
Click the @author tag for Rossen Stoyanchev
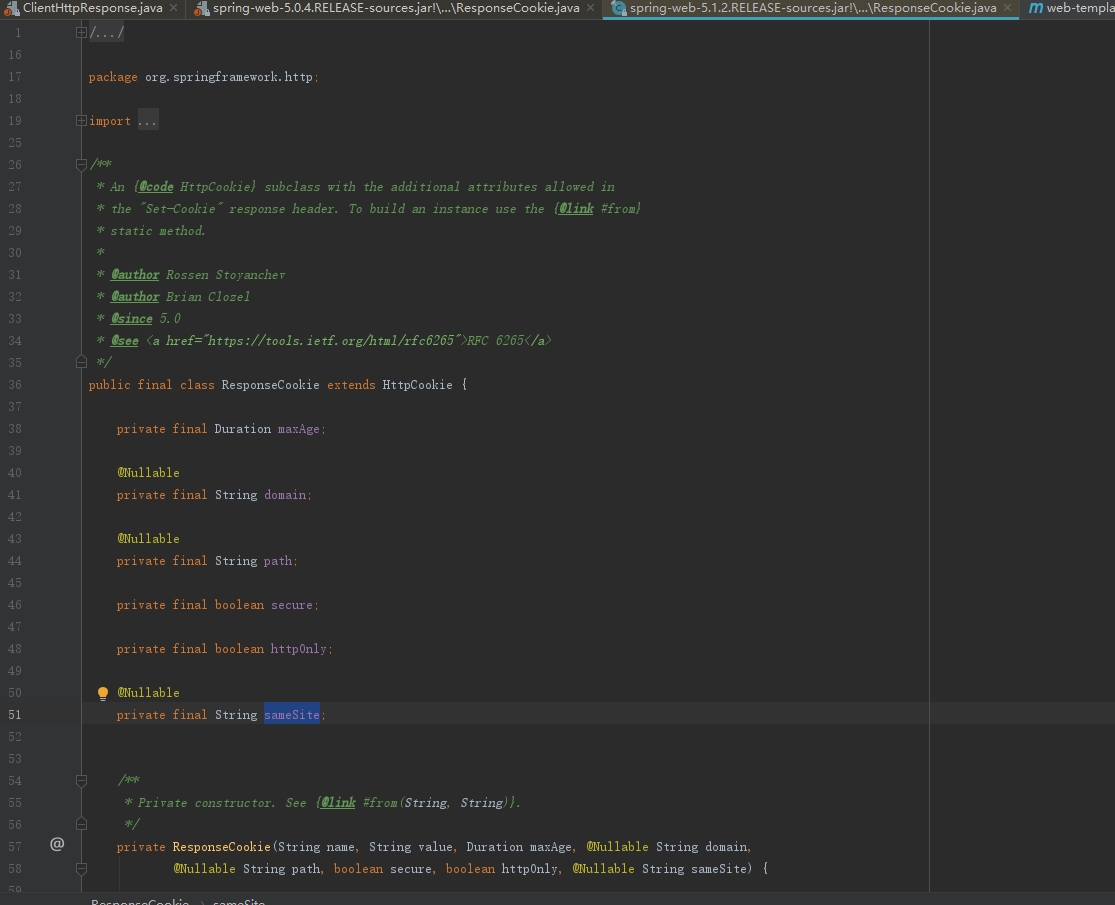pyautogui.click(x=135, y=274)
